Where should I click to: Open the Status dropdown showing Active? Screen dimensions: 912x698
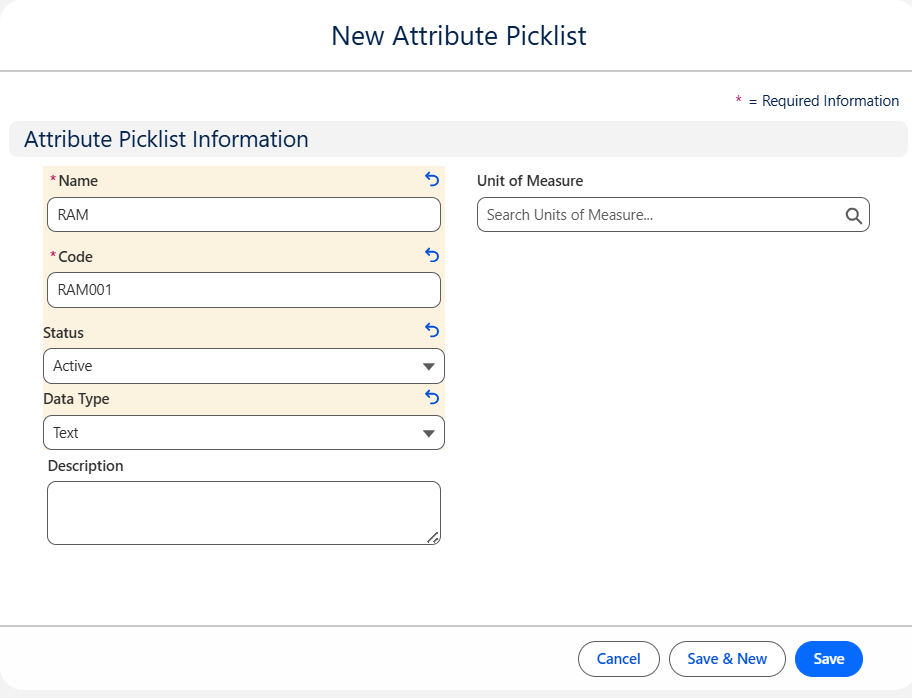pos(243,366)
